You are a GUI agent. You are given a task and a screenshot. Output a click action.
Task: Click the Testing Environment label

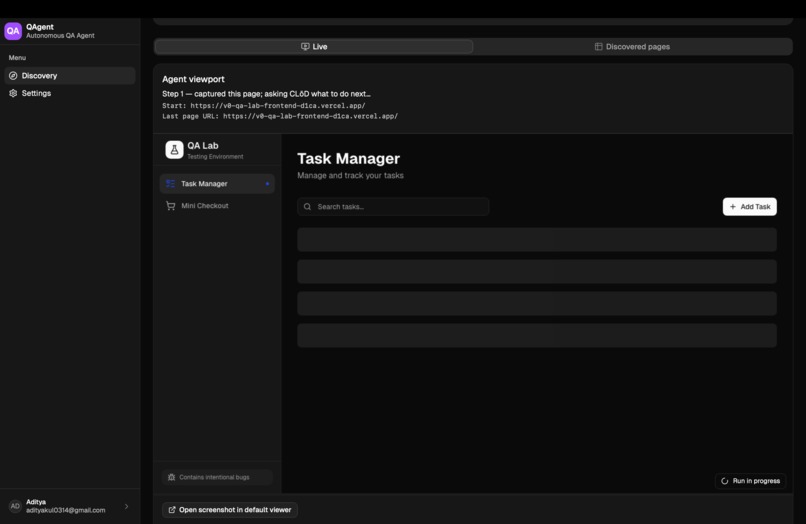215,156
